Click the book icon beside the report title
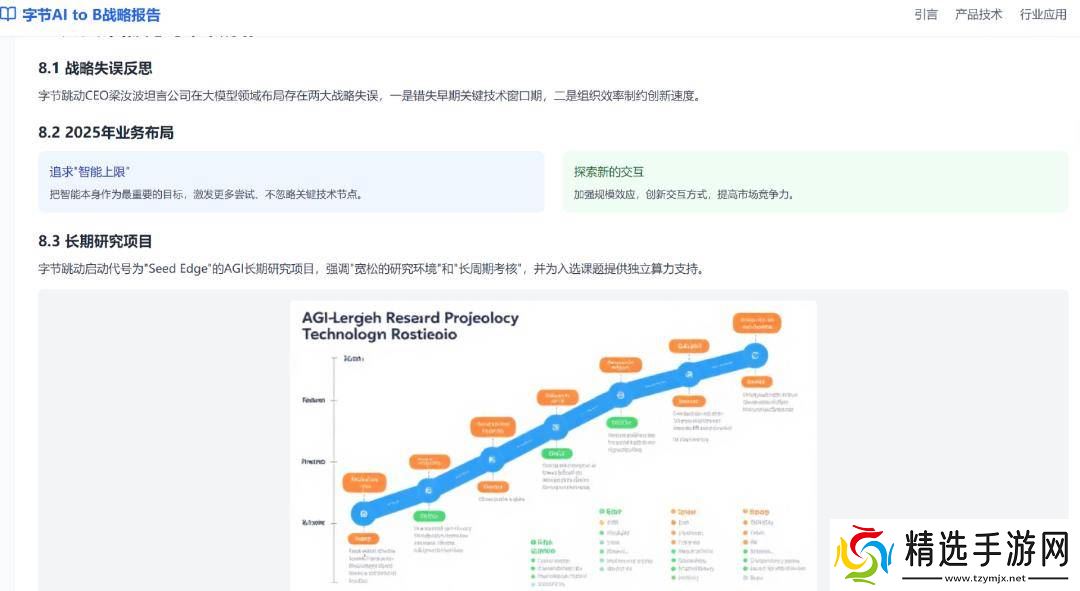Viewport: 1080px width, 591px height. [x=9, y=15]
